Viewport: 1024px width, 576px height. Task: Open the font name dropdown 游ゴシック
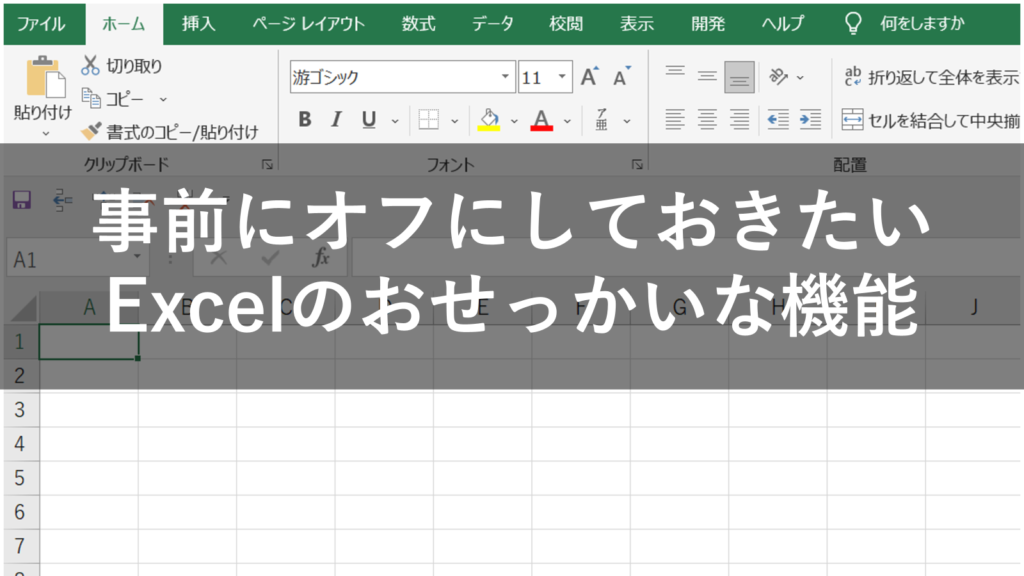(x=505, y=77)
